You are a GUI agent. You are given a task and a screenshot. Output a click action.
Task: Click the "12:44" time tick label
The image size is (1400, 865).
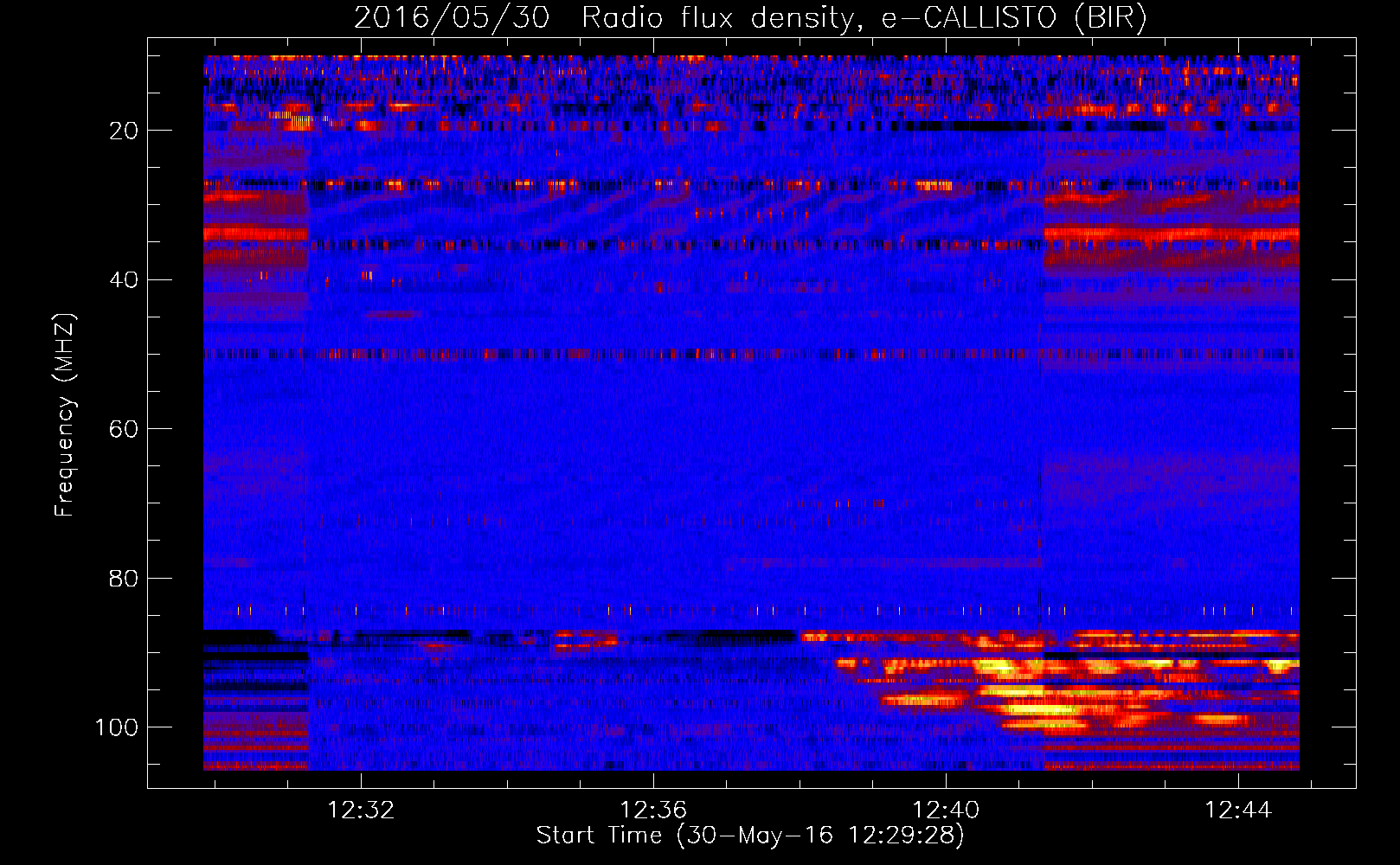(1238, 810)
